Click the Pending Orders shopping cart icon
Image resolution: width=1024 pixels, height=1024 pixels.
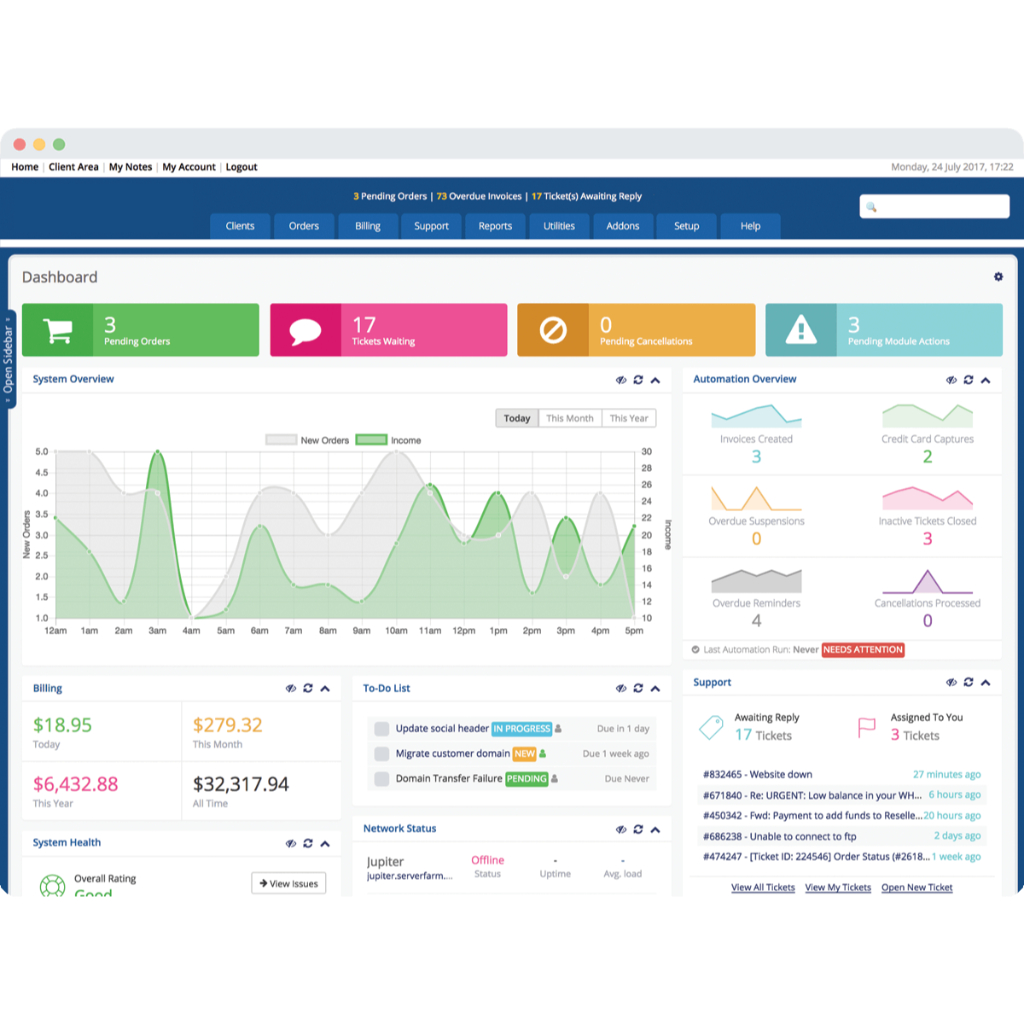[x=56, y=328]
